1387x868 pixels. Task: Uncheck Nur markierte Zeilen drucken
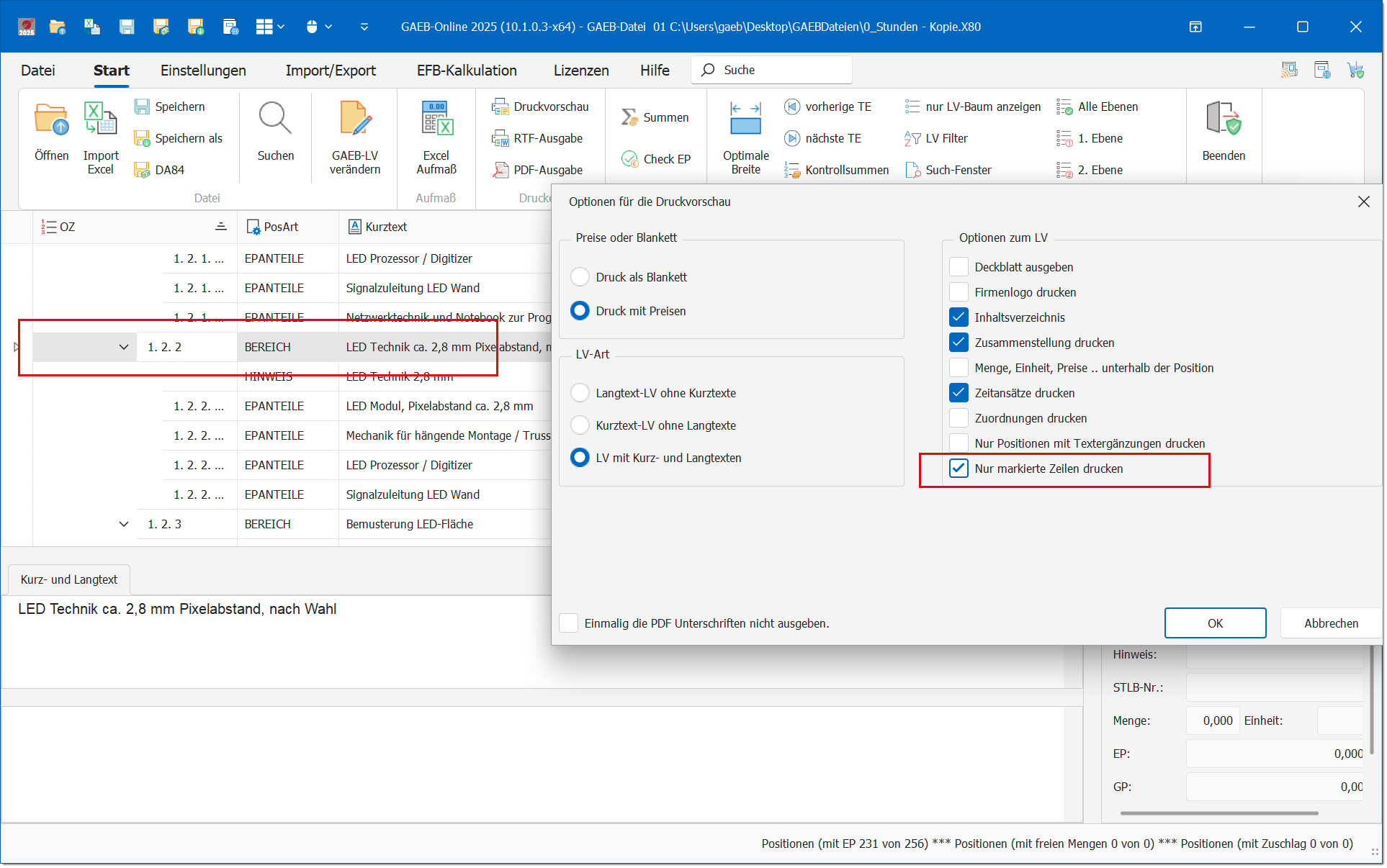click(959, 469)
